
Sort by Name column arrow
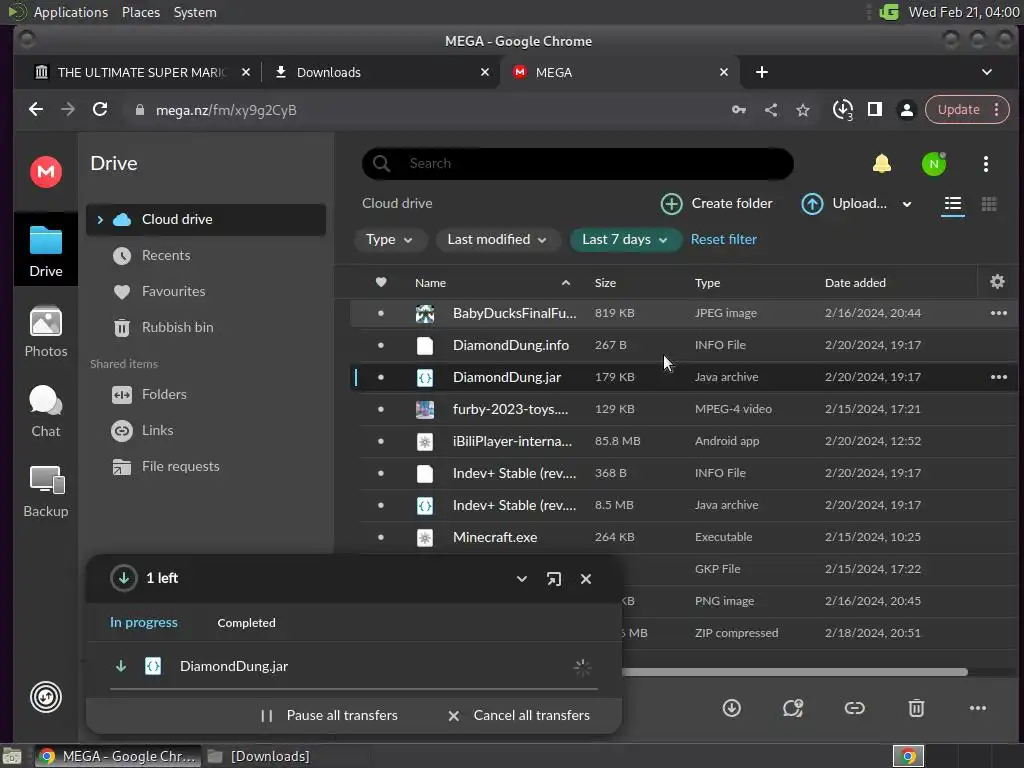pyautogui.click(x=566, y=283)
